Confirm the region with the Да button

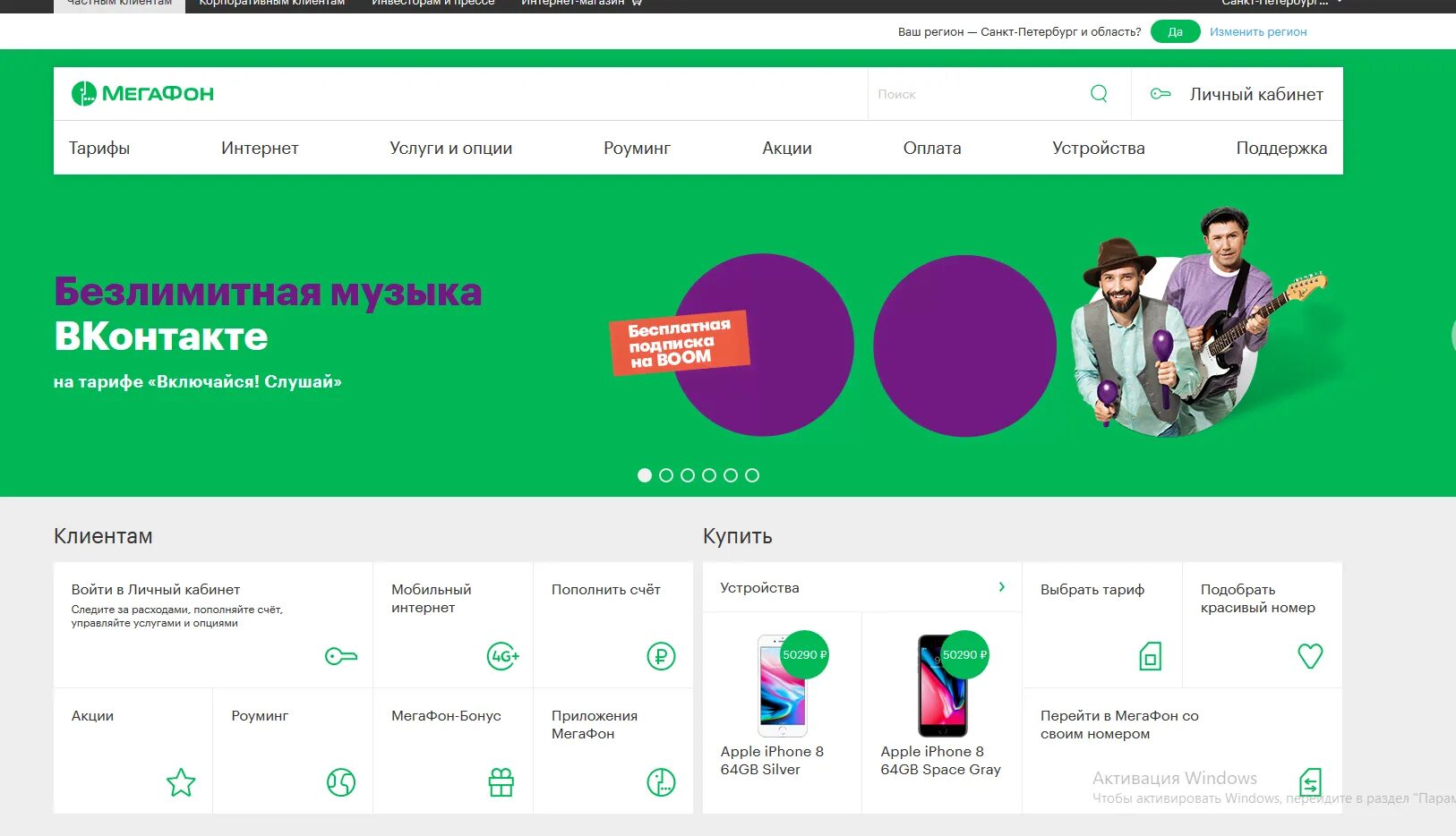coord(1175,31)
